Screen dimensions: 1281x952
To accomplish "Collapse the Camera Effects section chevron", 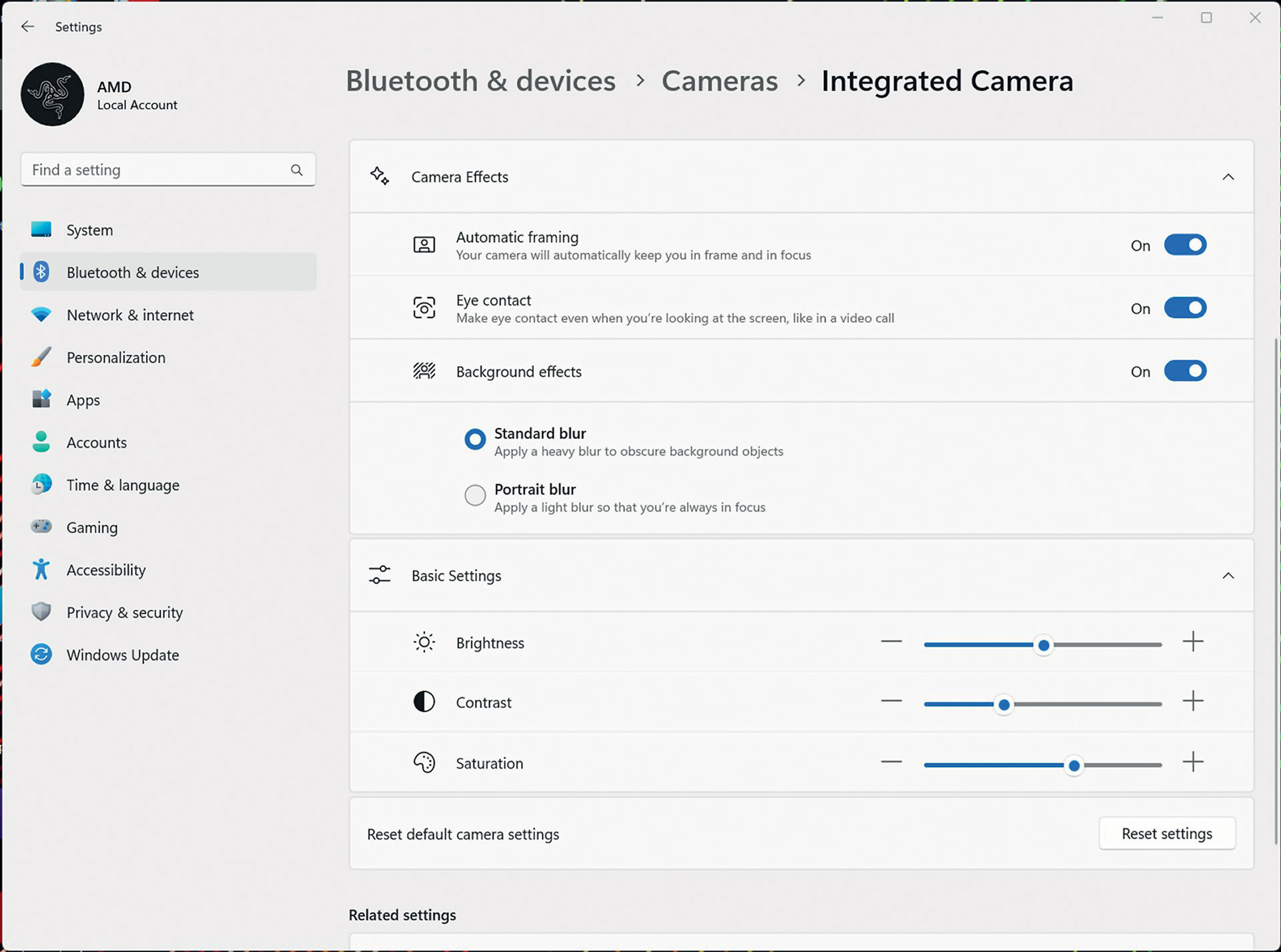I will click(x=1228, y=177).
